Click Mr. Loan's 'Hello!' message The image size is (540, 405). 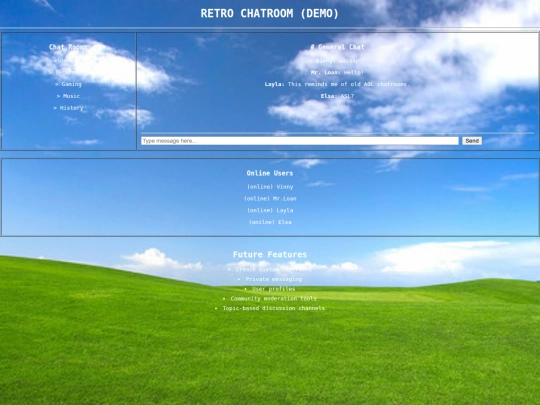point(338,72)
